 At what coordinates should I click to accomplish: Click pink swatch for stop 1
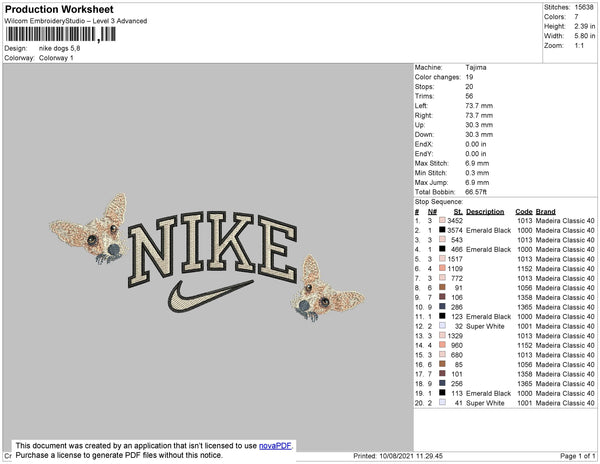click(x=442, y=220)
